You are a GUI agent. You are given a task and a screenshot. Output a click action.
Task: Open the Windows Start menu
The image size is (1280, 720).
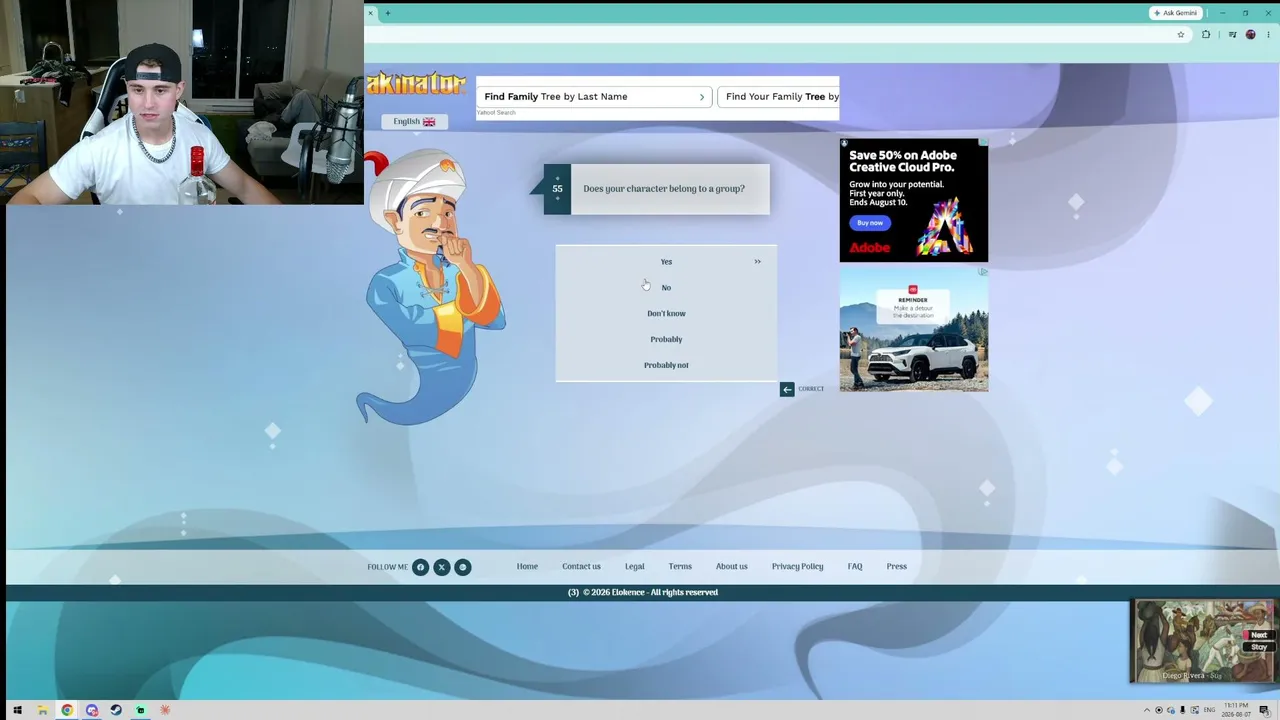(x=17, y=711)
